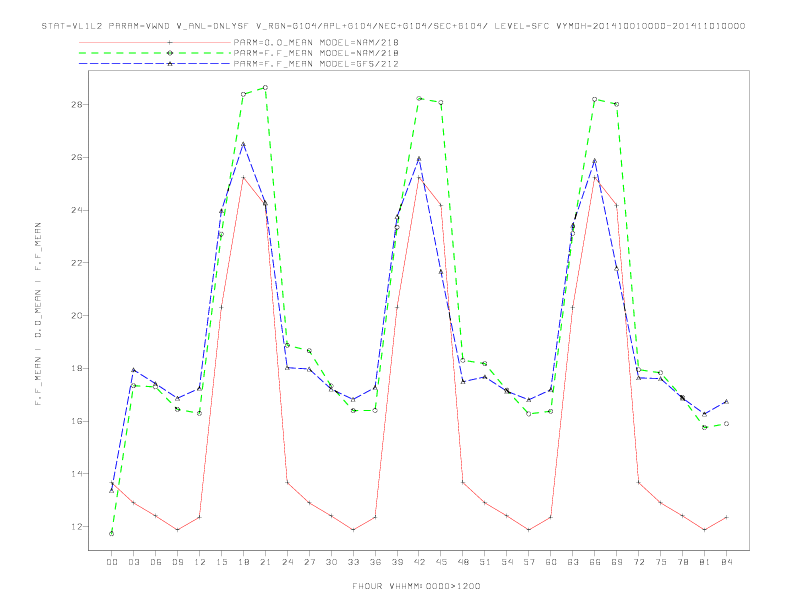Click the green dashed legend line sample
Image resolution: width=792 pixels, height=612 pixels.
tap(155, 53)
